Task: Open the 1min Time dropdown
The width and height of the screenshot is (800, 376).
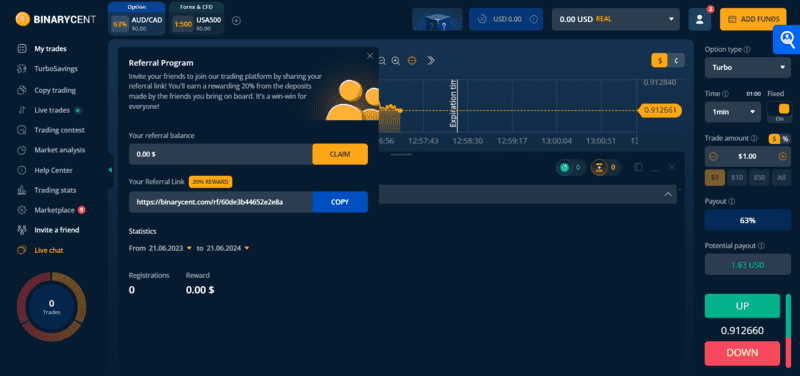Action: 733,112
